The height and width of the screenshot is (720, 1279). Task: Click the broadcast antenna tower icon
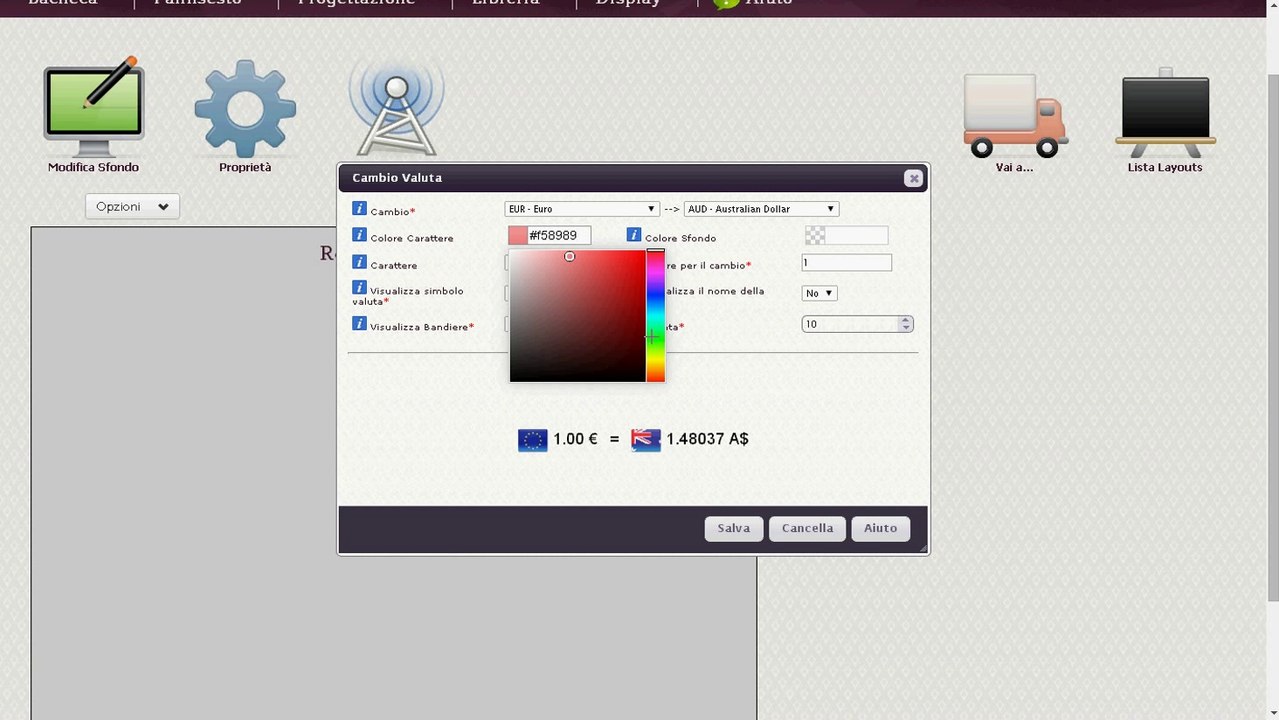coord(397,108)
